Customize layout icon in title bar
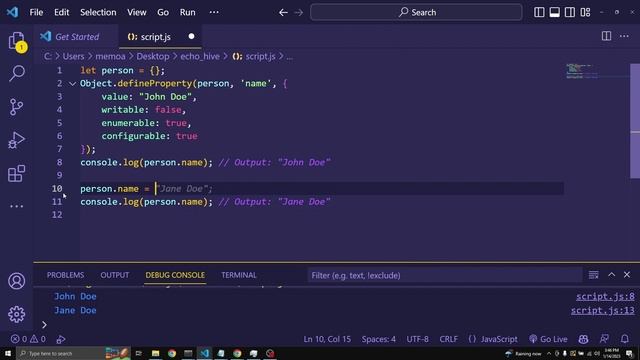The image size is (640, 360). point(585,12)
